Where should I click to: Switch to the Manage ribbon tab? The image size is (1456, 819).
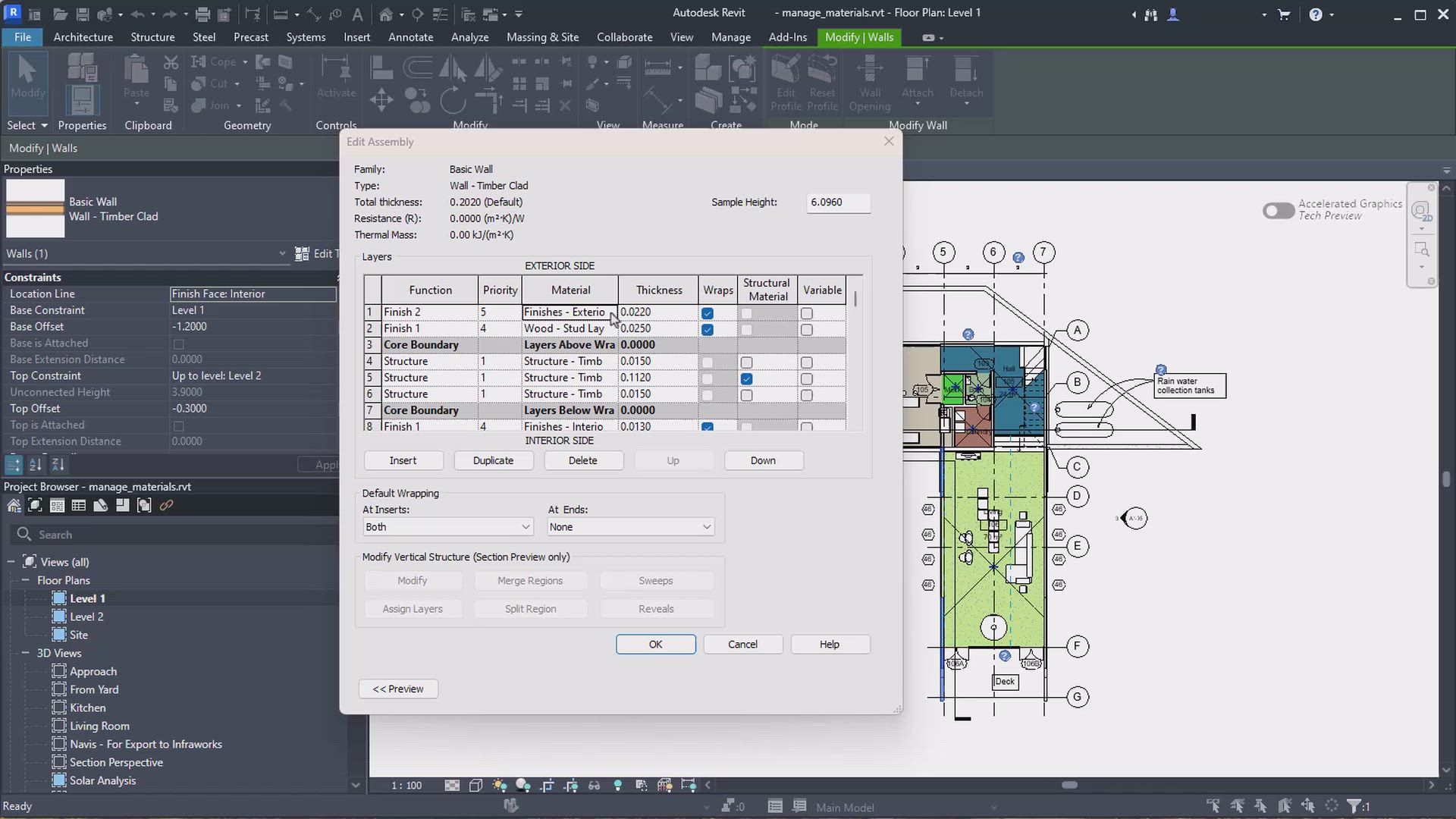(x=730, y=37)
